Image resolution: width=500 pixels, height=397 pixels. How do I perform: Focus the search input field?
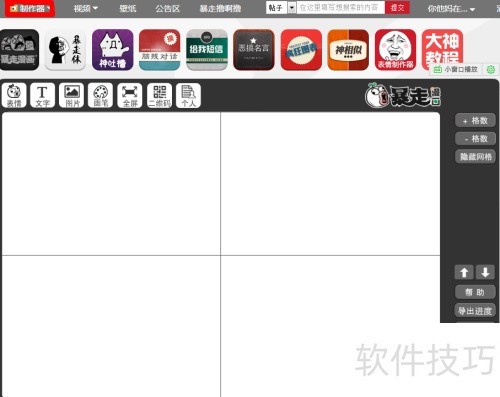click(x=340, y=8)
